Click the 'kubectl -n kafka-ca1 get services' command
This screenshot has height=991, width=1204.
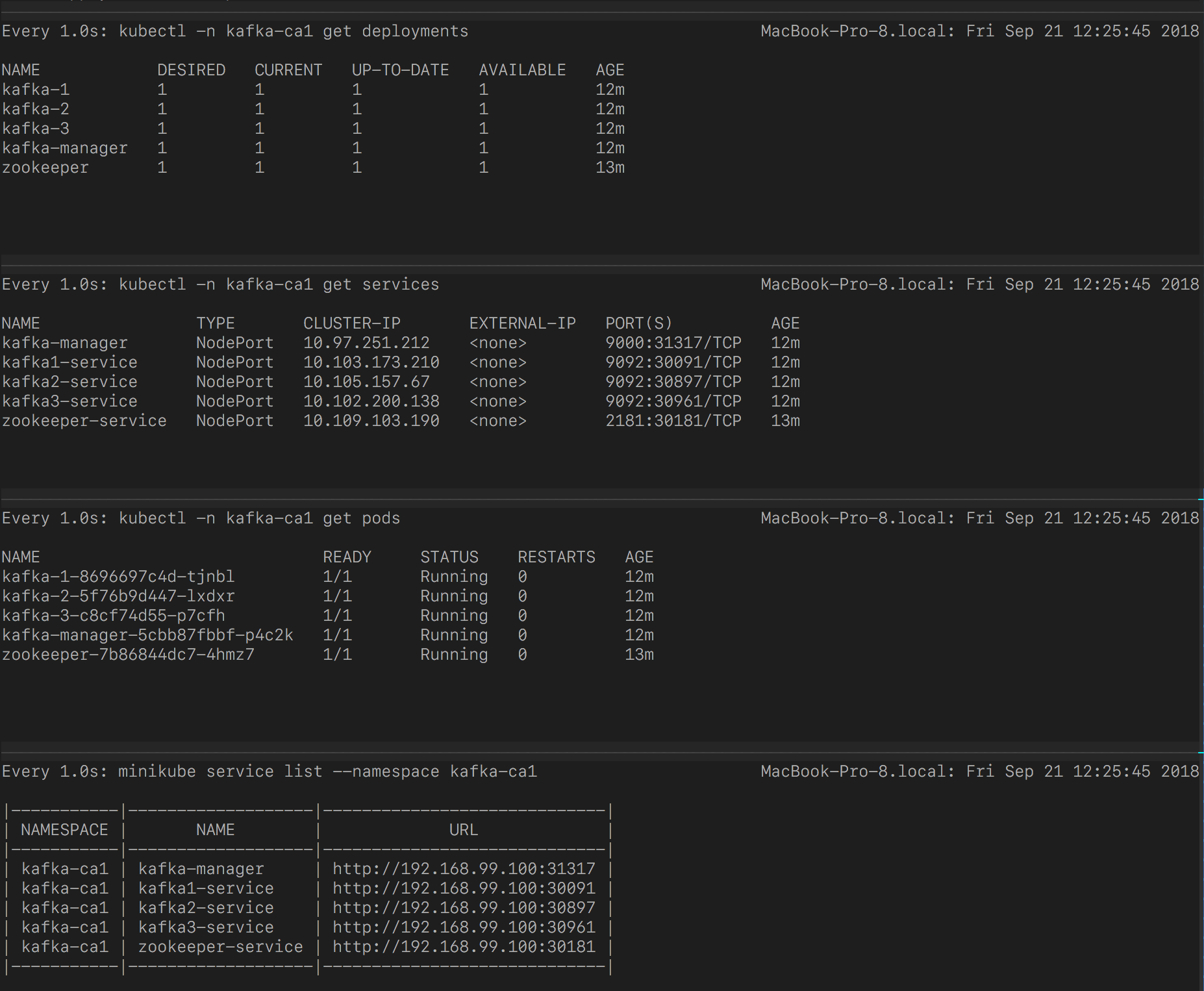(279, 284)
